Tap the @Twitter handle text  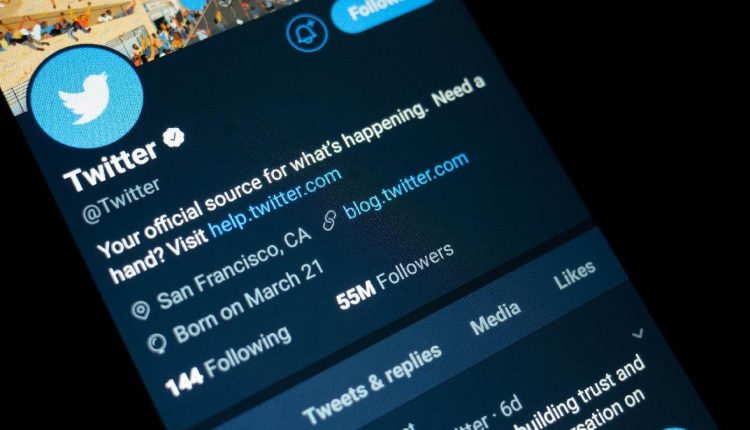pyautogui.click(x=121, y=200)
